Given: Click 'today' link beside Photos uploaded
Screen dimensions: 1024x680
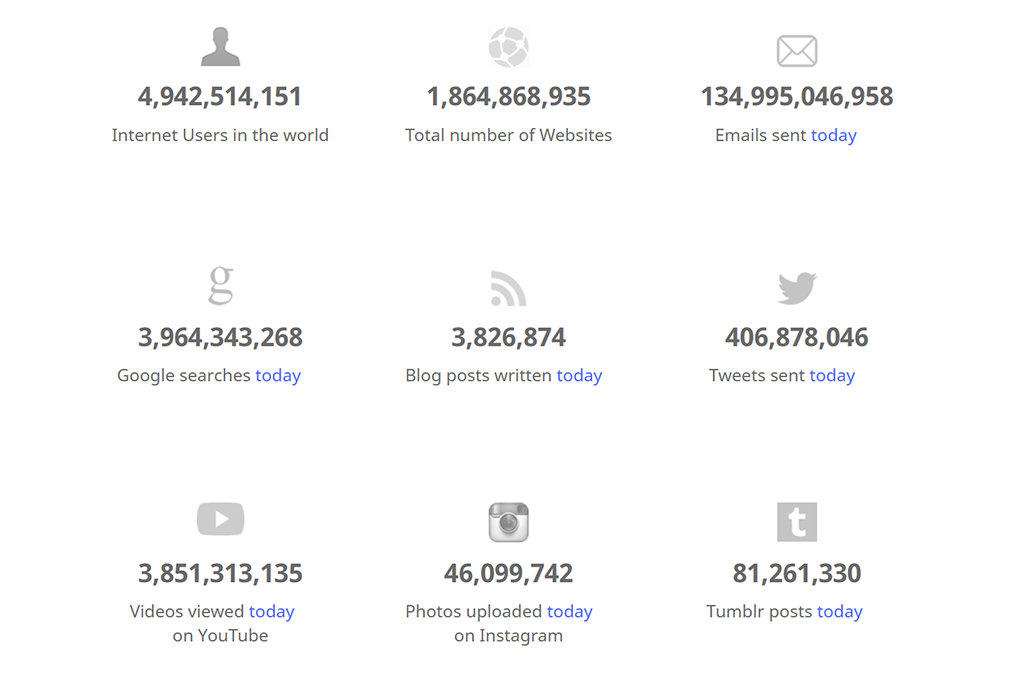Looking at the screenshot, I should tap(570, 611).
